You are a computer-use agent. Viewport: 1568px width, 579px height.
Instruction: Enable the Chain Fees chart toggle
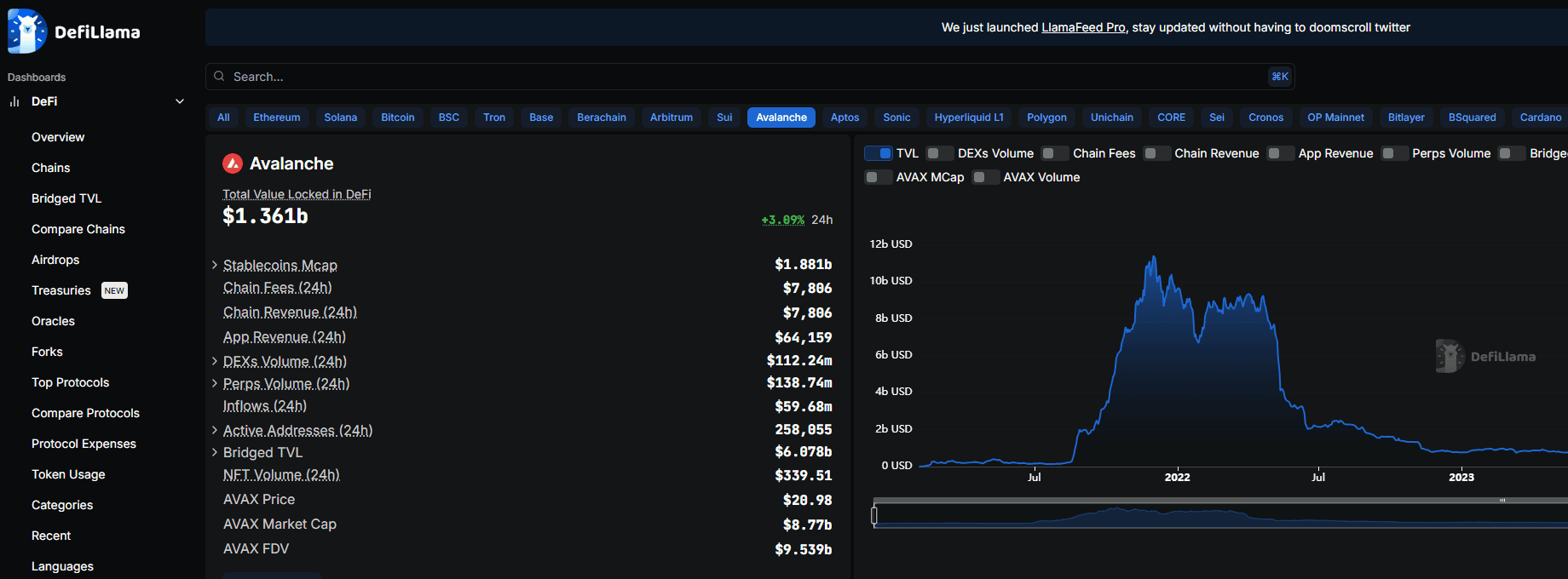[x=1055, y=153]
